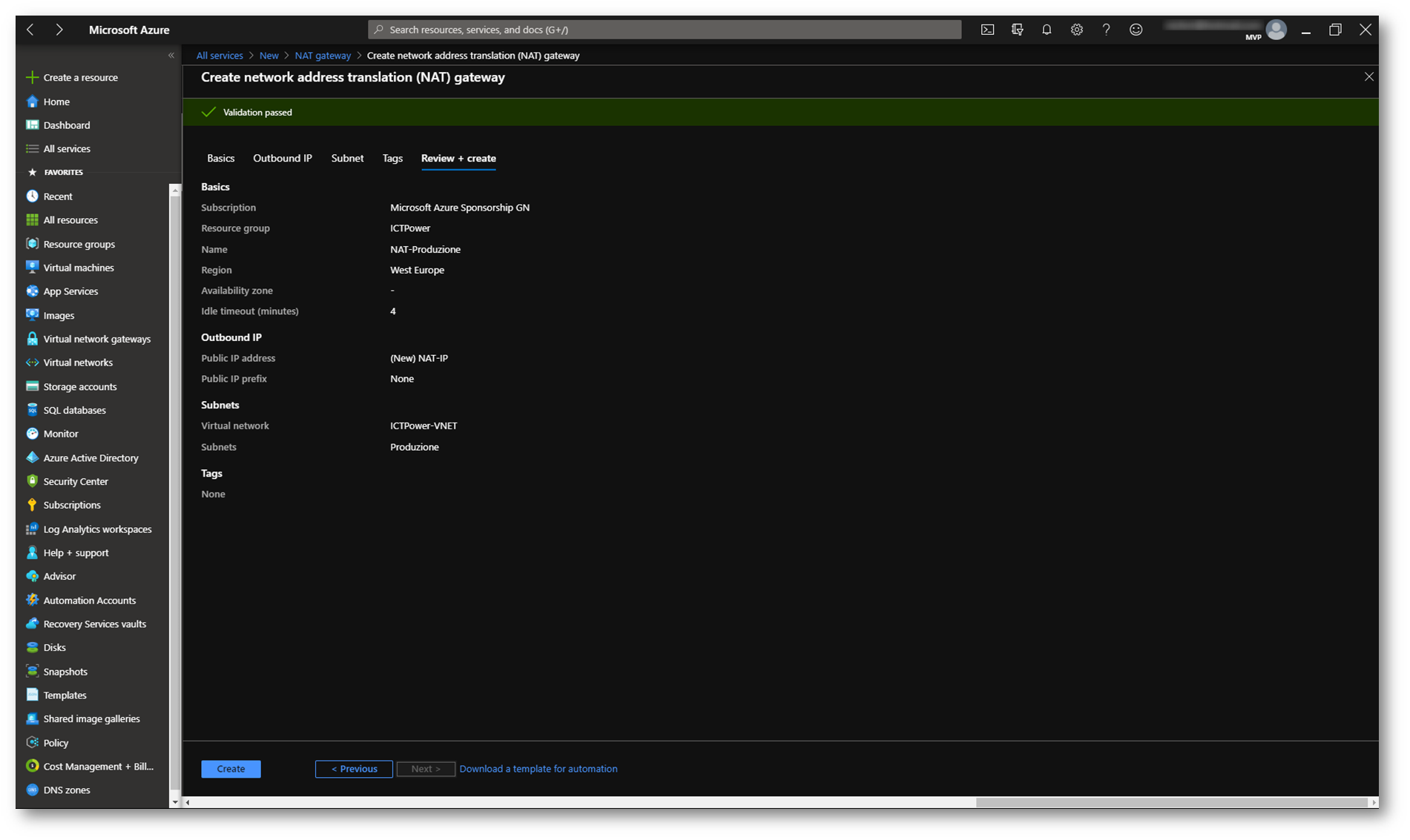Screen dimensions: 1410x840
Task: Open Virtual machines icon
Action: (32, 268)
